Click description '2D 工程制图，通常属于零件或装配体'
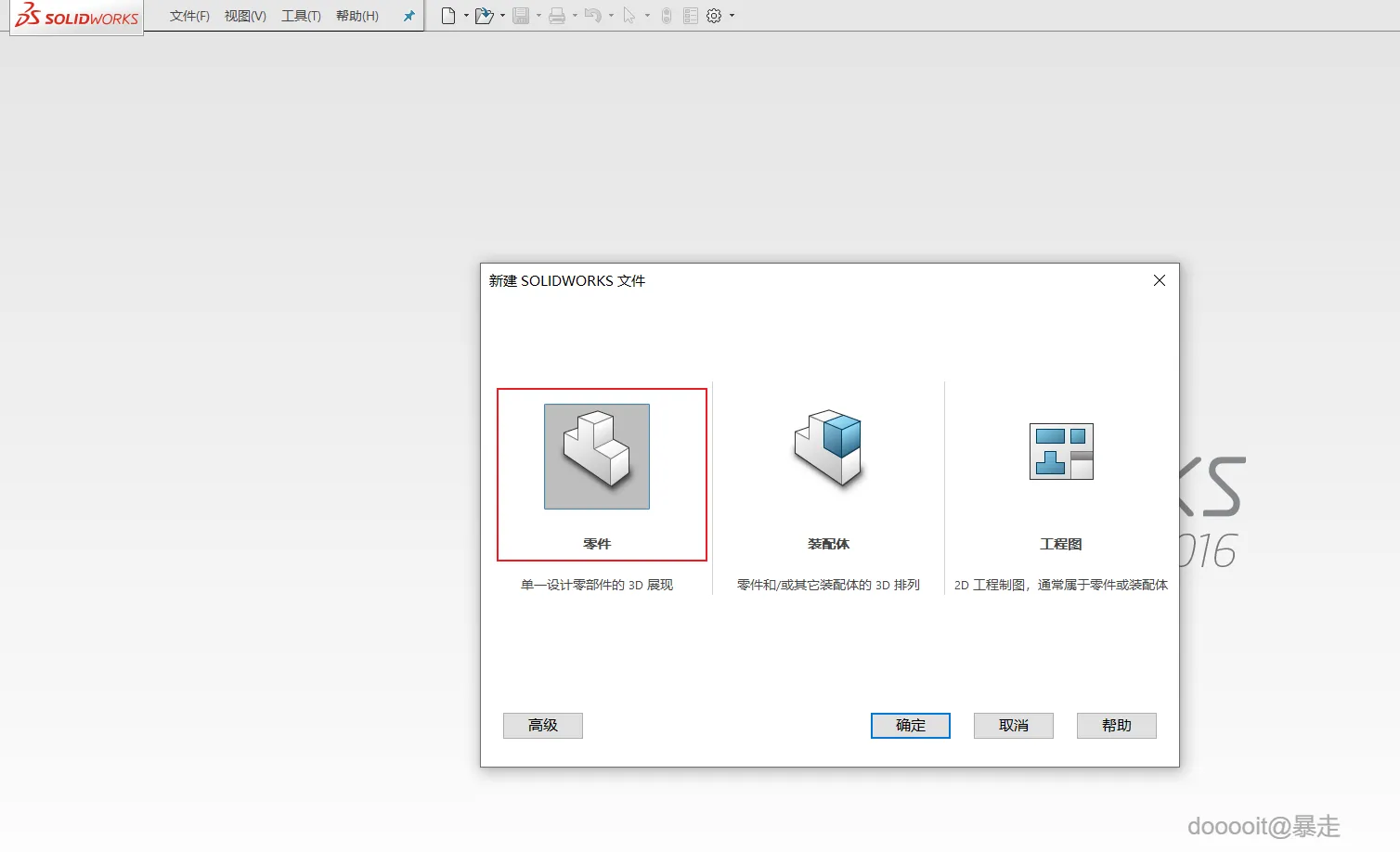Viewport: 1400px width, 852px height. click(1061, 585)
